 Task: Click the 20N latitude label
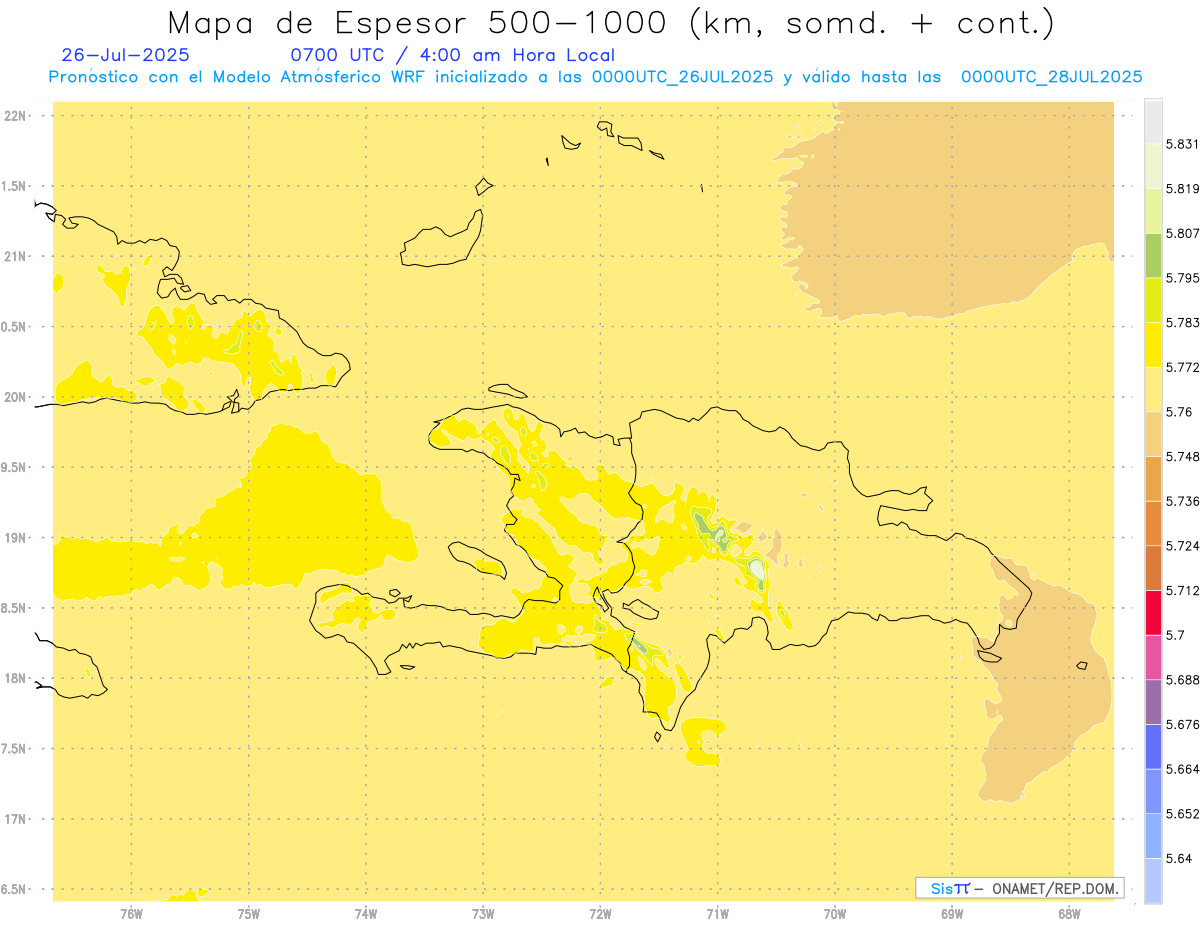(x=16, y=397)
